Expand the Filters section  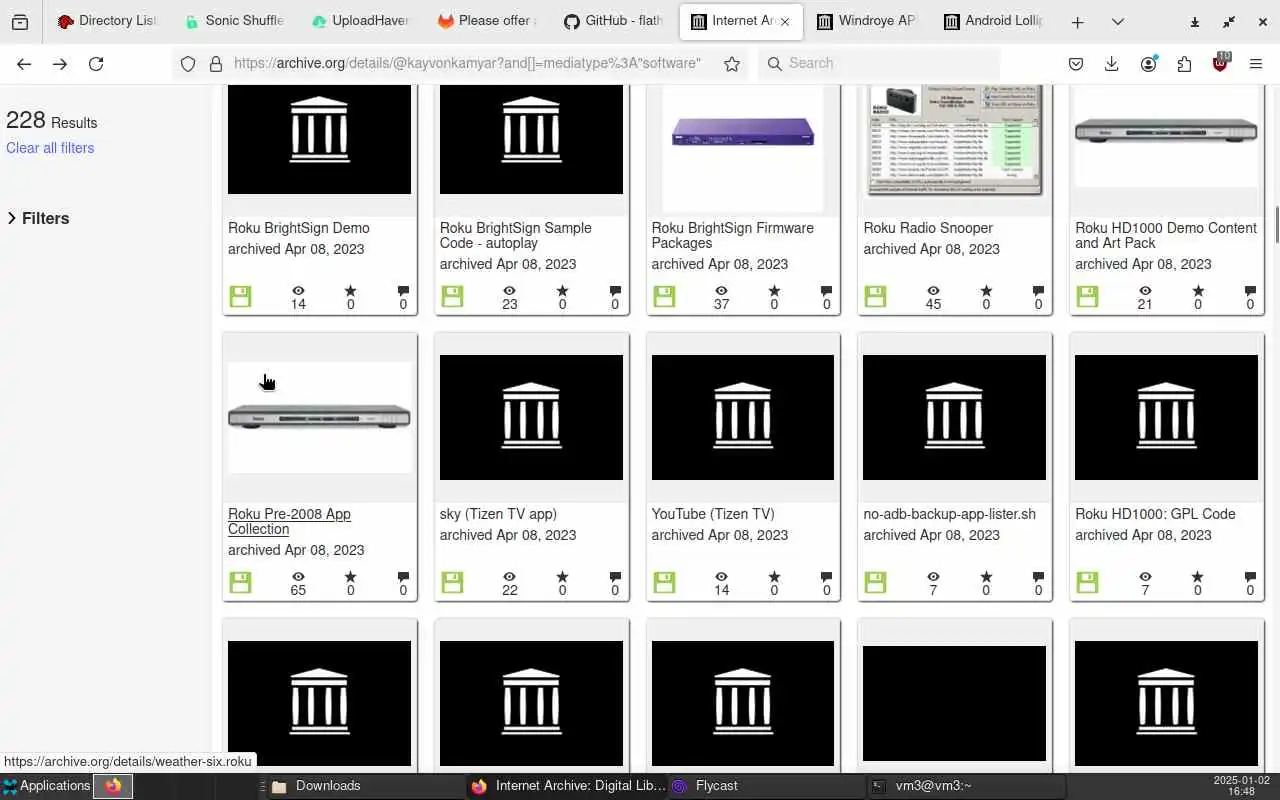click(x=38, y=218)
